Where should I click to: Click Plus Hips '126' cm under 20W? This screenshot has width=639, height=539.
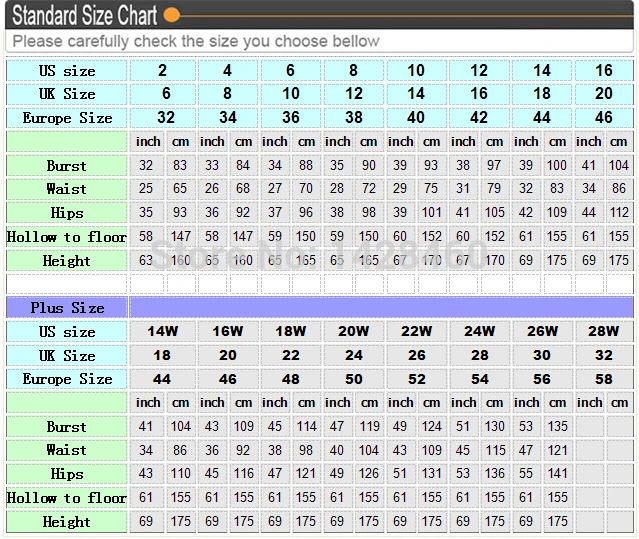coord(369,473)
